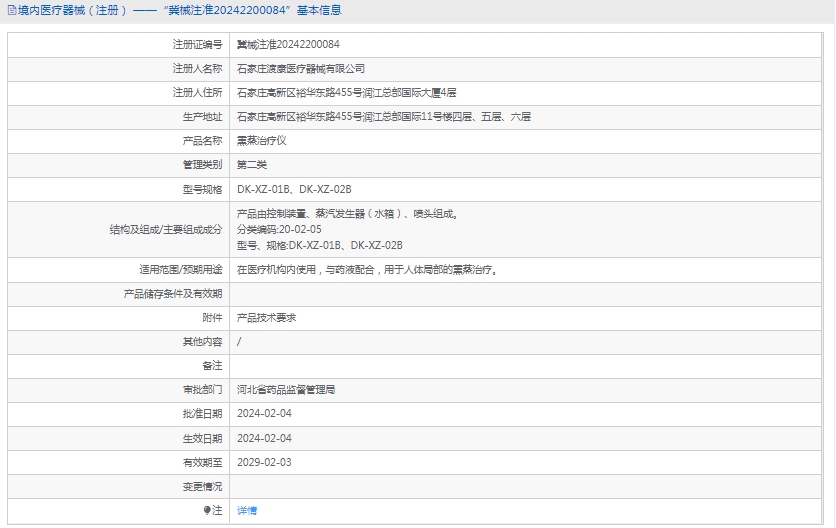
Task: Click the intended use text about 熏蒸治疗
Action: pyautogui.click(x=367, y=269)
